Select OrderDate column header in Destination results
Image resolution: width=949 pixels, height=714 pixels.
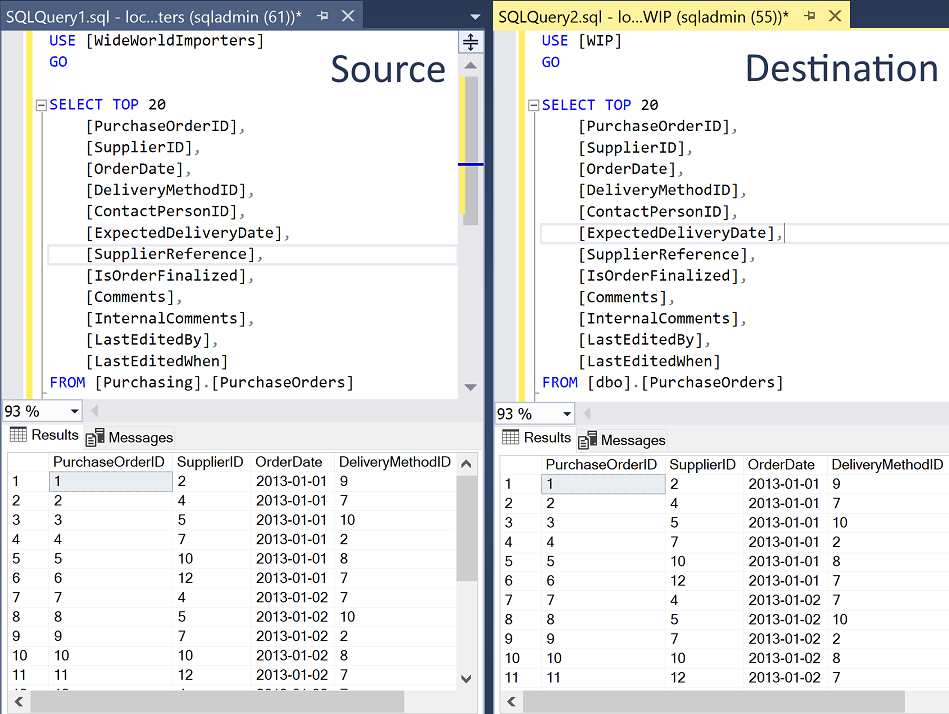coord(785,465)
